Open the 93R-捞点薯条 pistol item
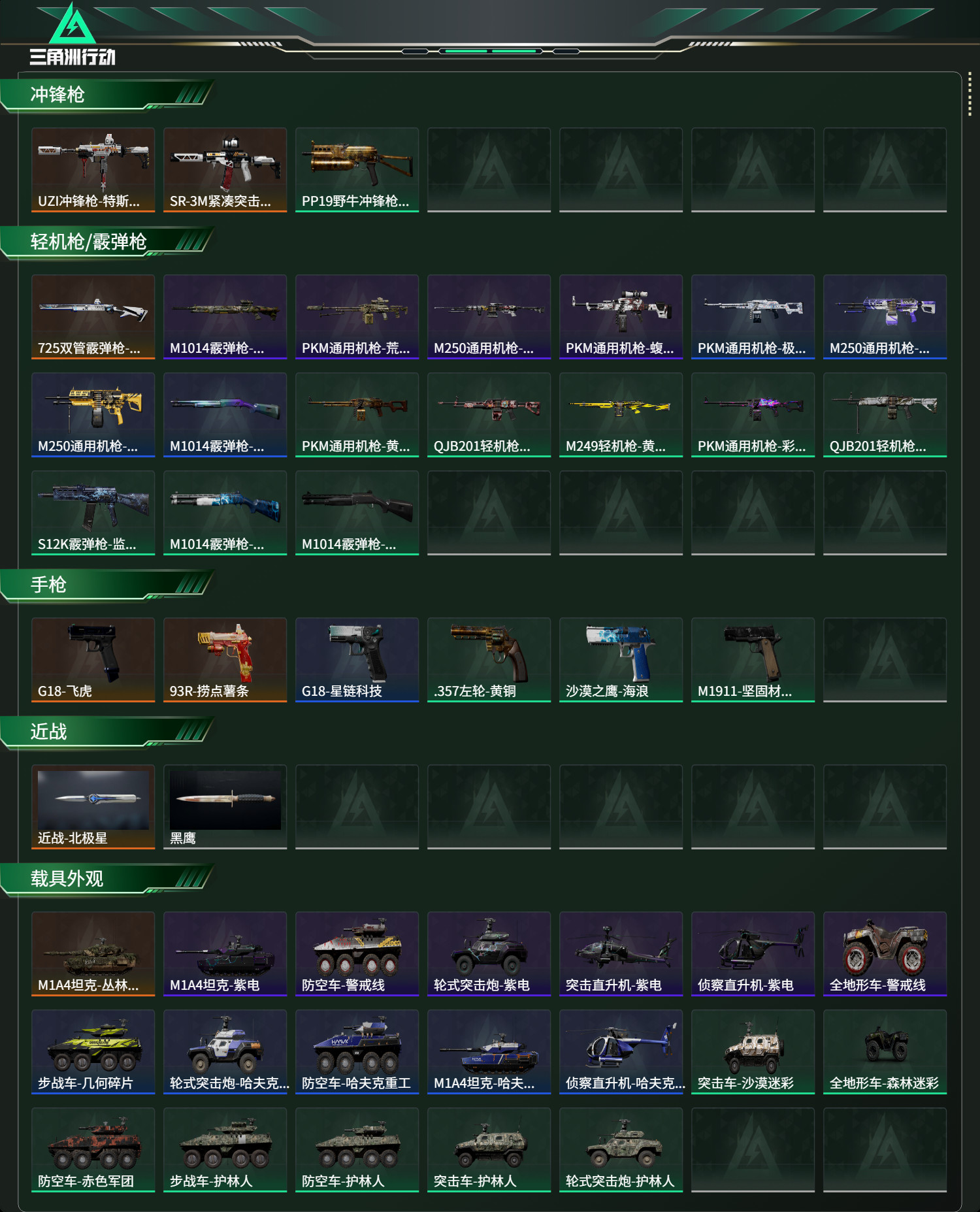Screen dimensions: 980x1212 (225, 660)
